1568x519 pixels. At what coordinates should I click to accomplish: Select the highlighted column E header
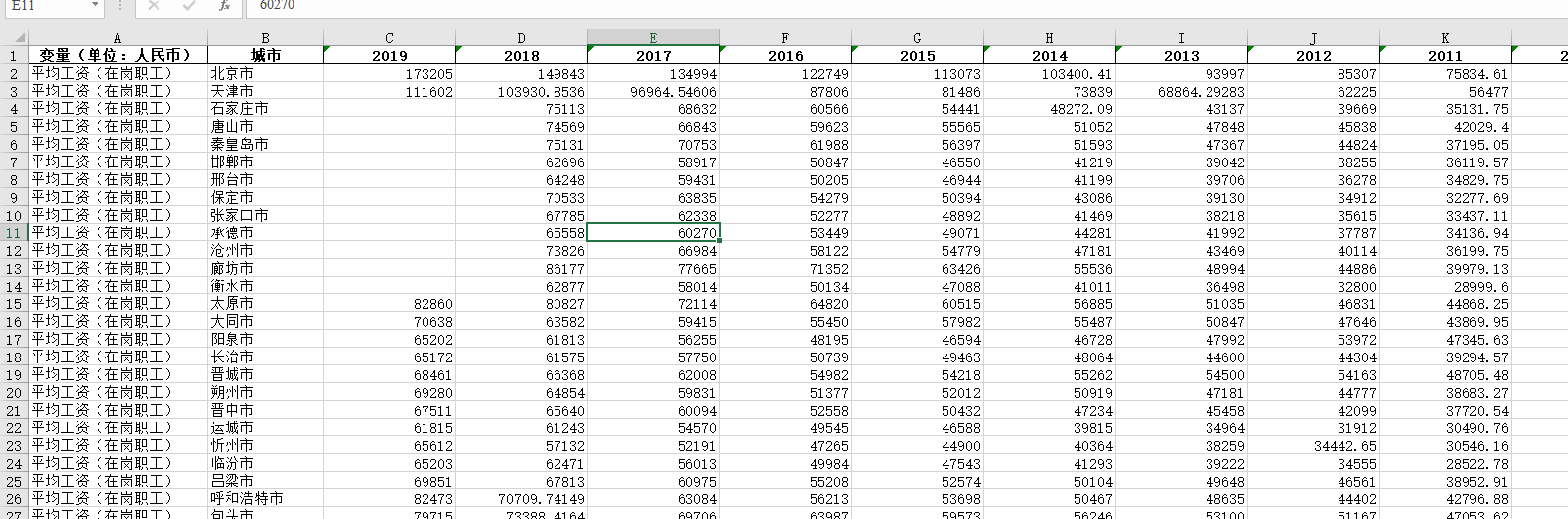click(x=653, y=37)
